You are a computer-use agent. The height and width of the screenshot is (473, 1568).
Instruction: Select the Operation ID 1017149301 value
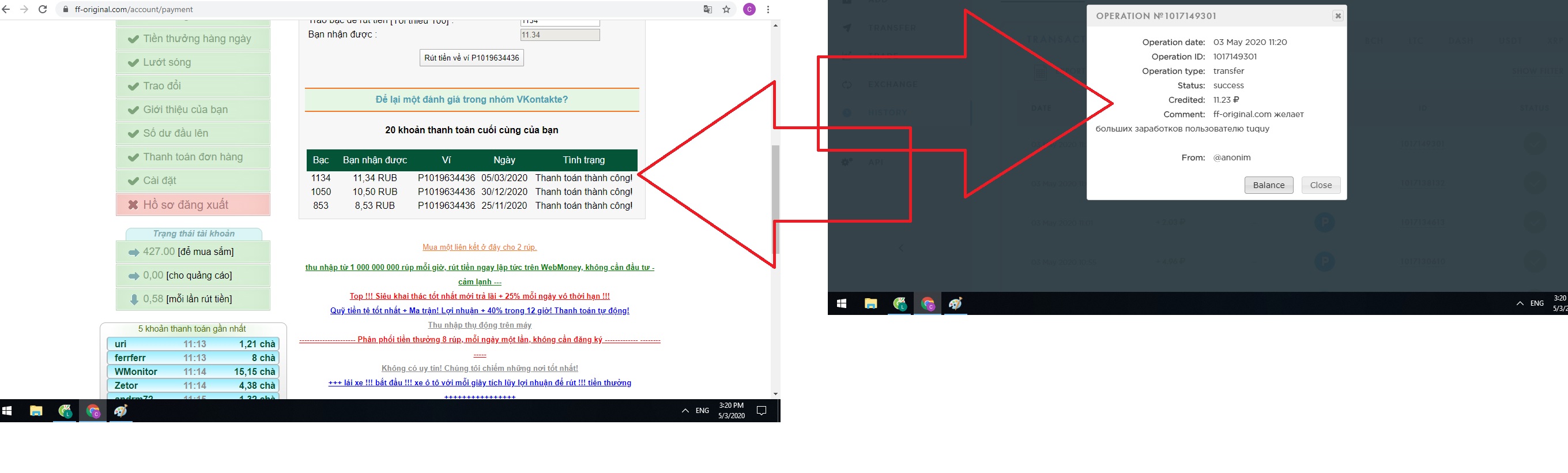point(1234,57)
